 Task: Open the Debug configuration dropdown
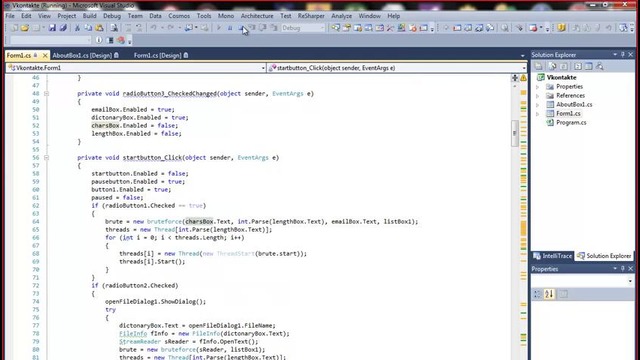[x=303, y=28]
